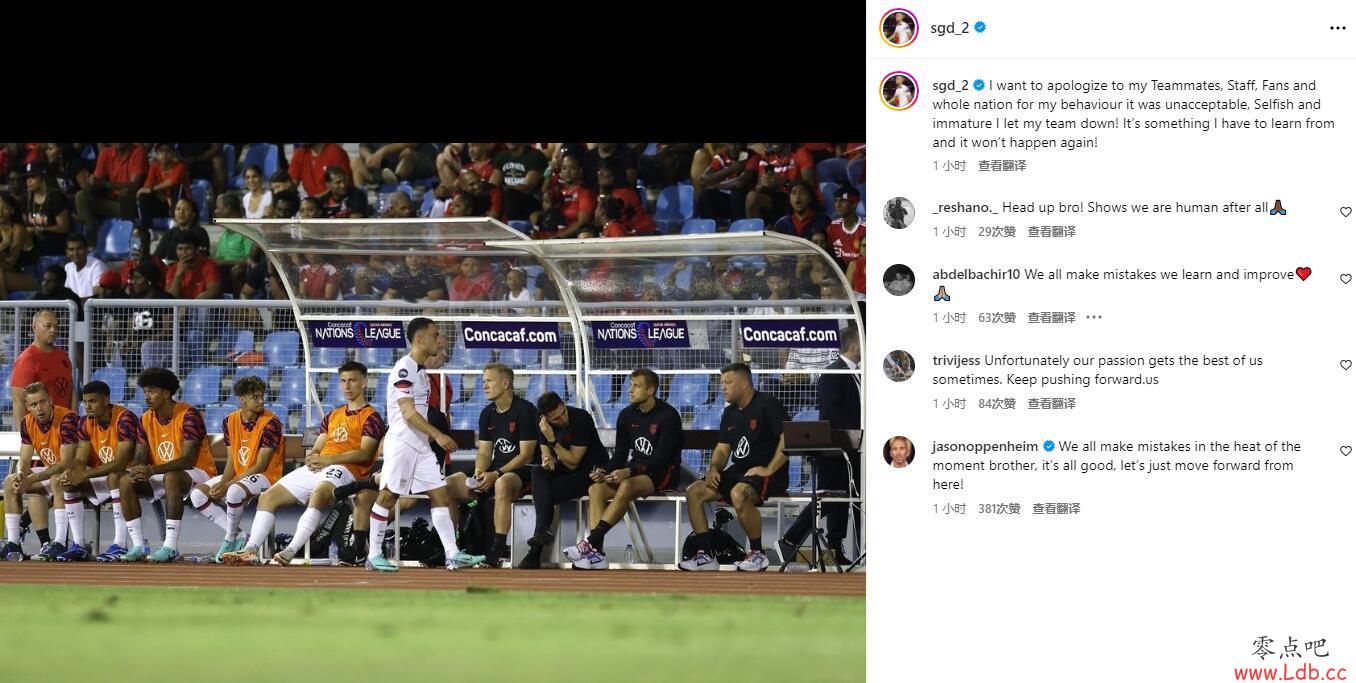Like trivijess comment with heart icon

click(1345, 365)
